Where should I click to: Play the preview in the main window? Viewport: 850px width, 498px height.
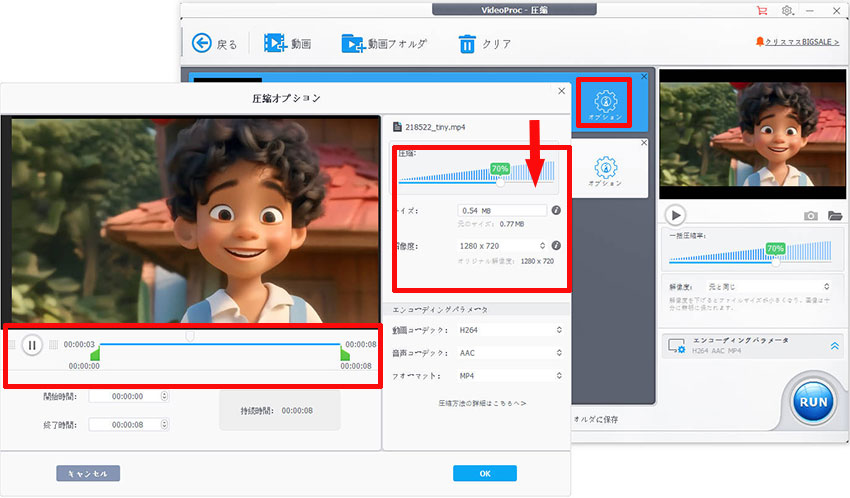pos(675,215)
